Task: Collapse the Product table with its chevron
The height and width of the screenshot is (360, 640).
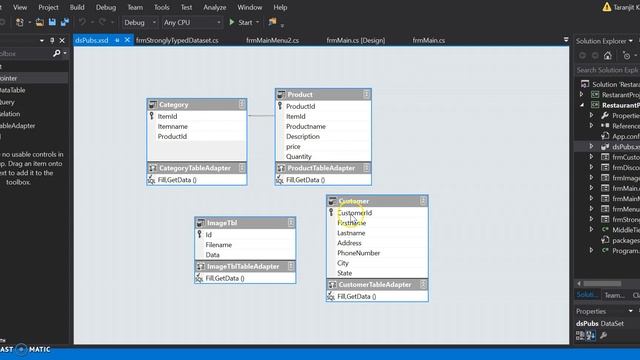Action: [x=366, y=95]
